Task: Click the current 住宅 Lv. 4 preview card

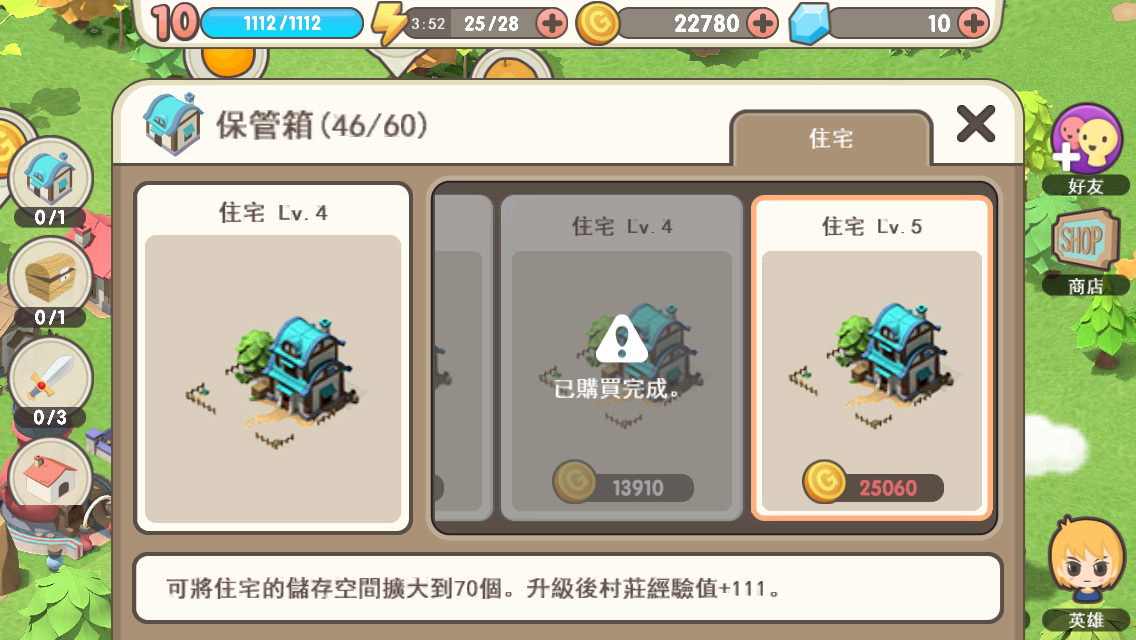Action: [x=273, y=359]
